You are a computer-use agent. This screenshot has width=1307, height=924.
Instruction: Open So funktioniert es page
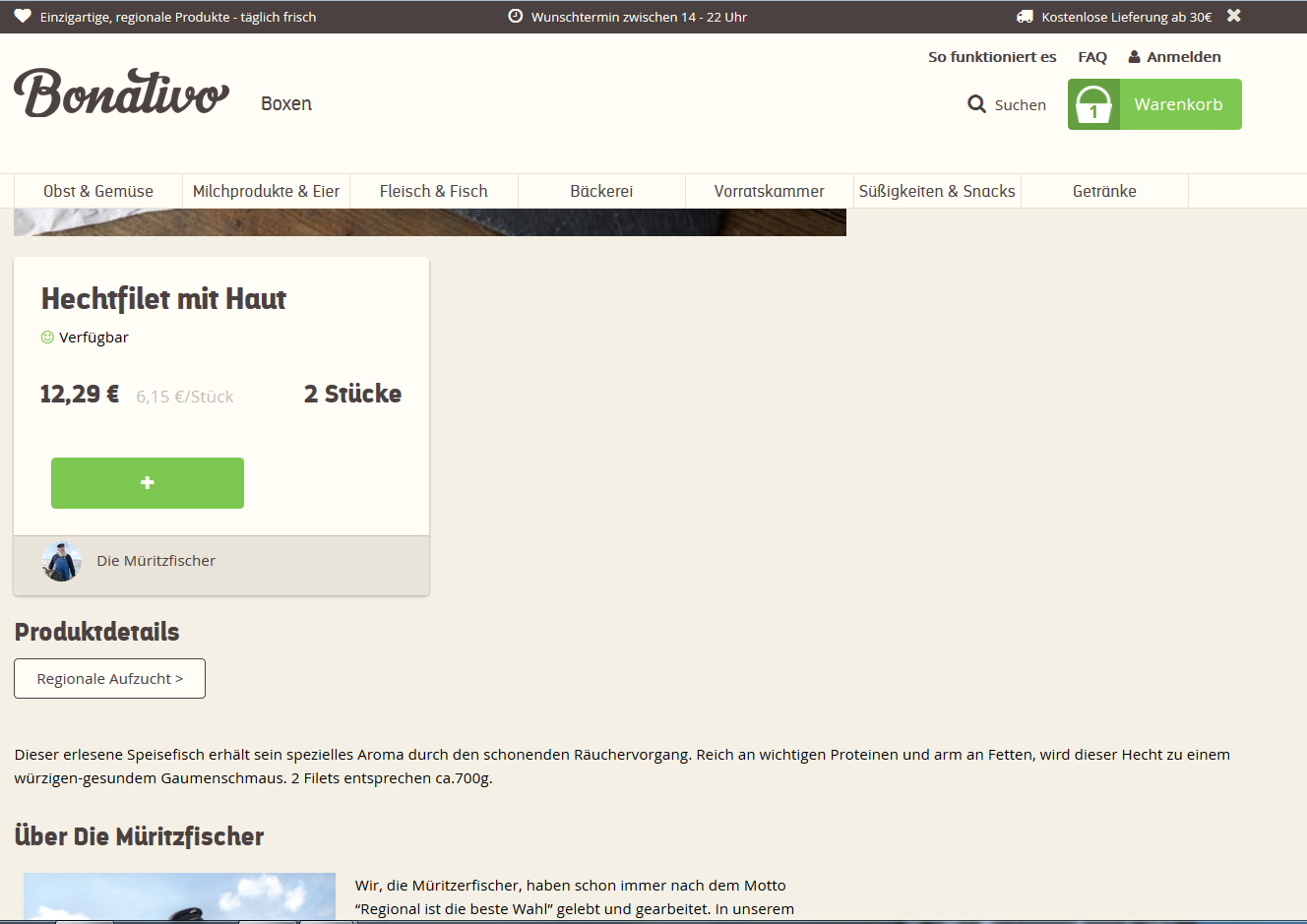[x=992, y=57]
